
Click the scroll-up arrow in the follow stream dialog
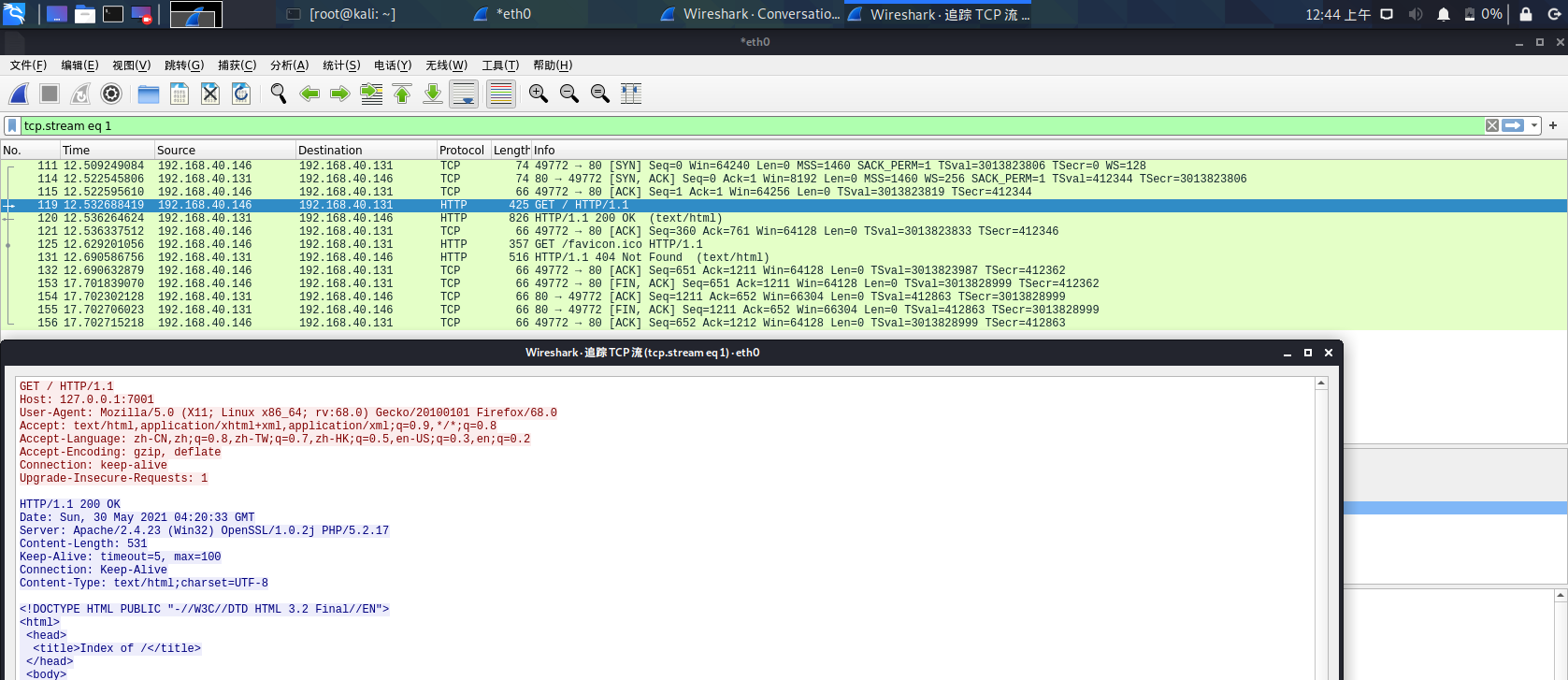coord(1321,383)
